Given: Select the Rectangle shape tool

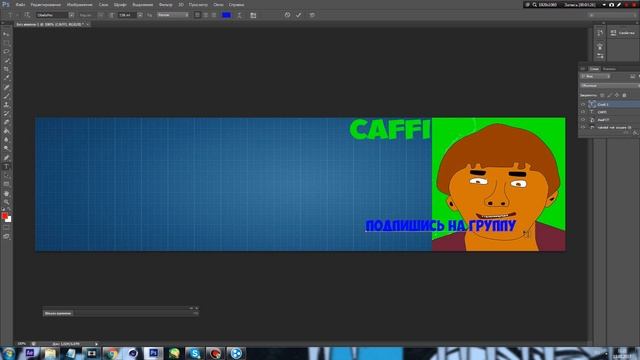Looking at the screenshot, I should (6, 184).
